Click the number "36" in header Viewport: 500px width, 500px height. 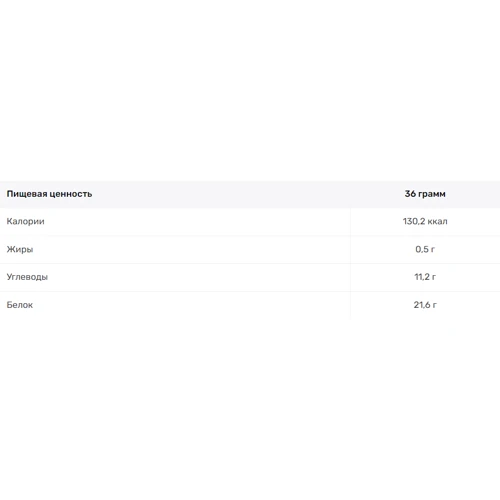(410, 194)
